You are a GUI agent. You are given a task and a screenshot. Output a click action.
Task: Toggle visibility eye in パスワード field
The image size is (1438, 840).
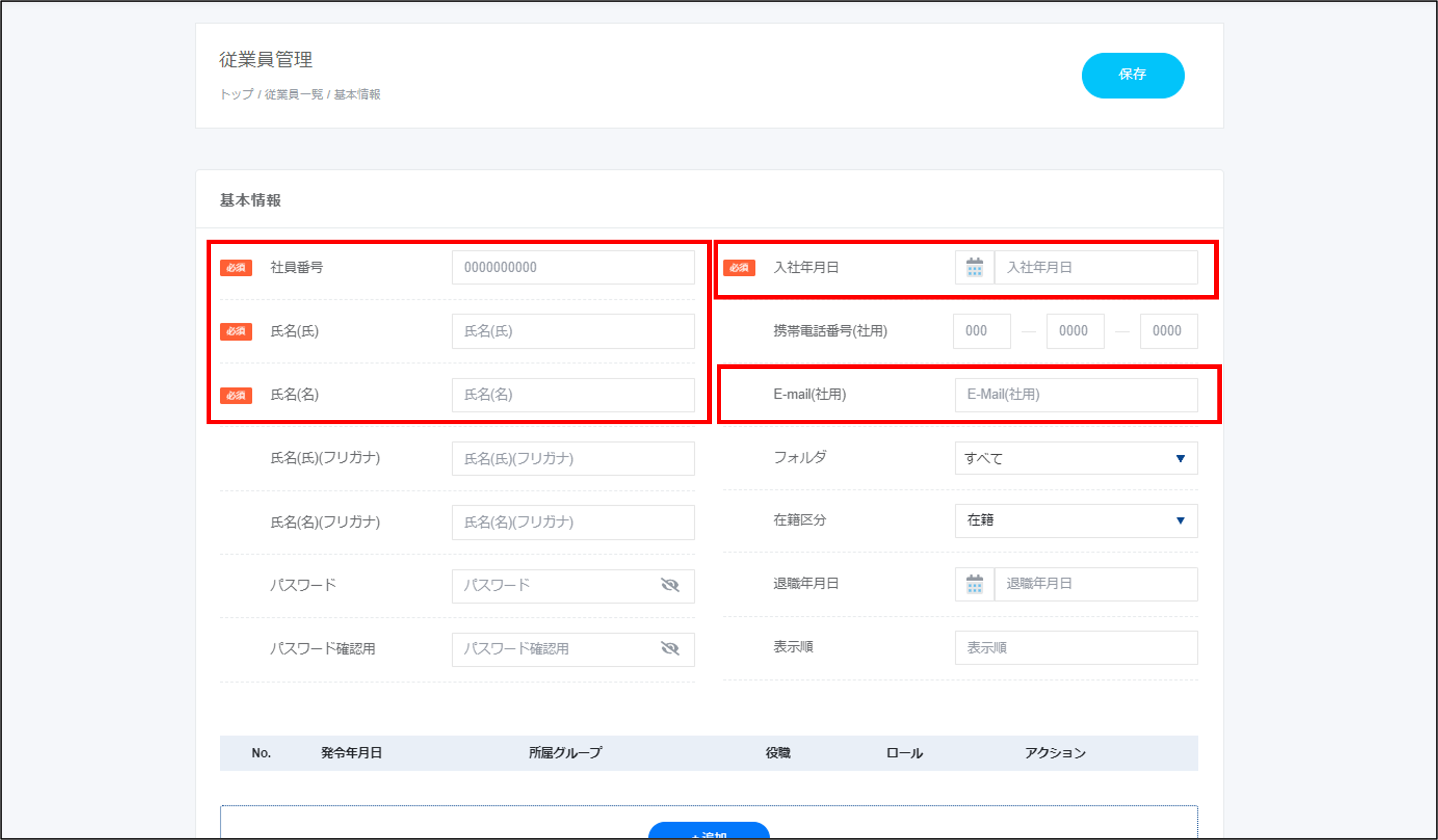point(670,585)
